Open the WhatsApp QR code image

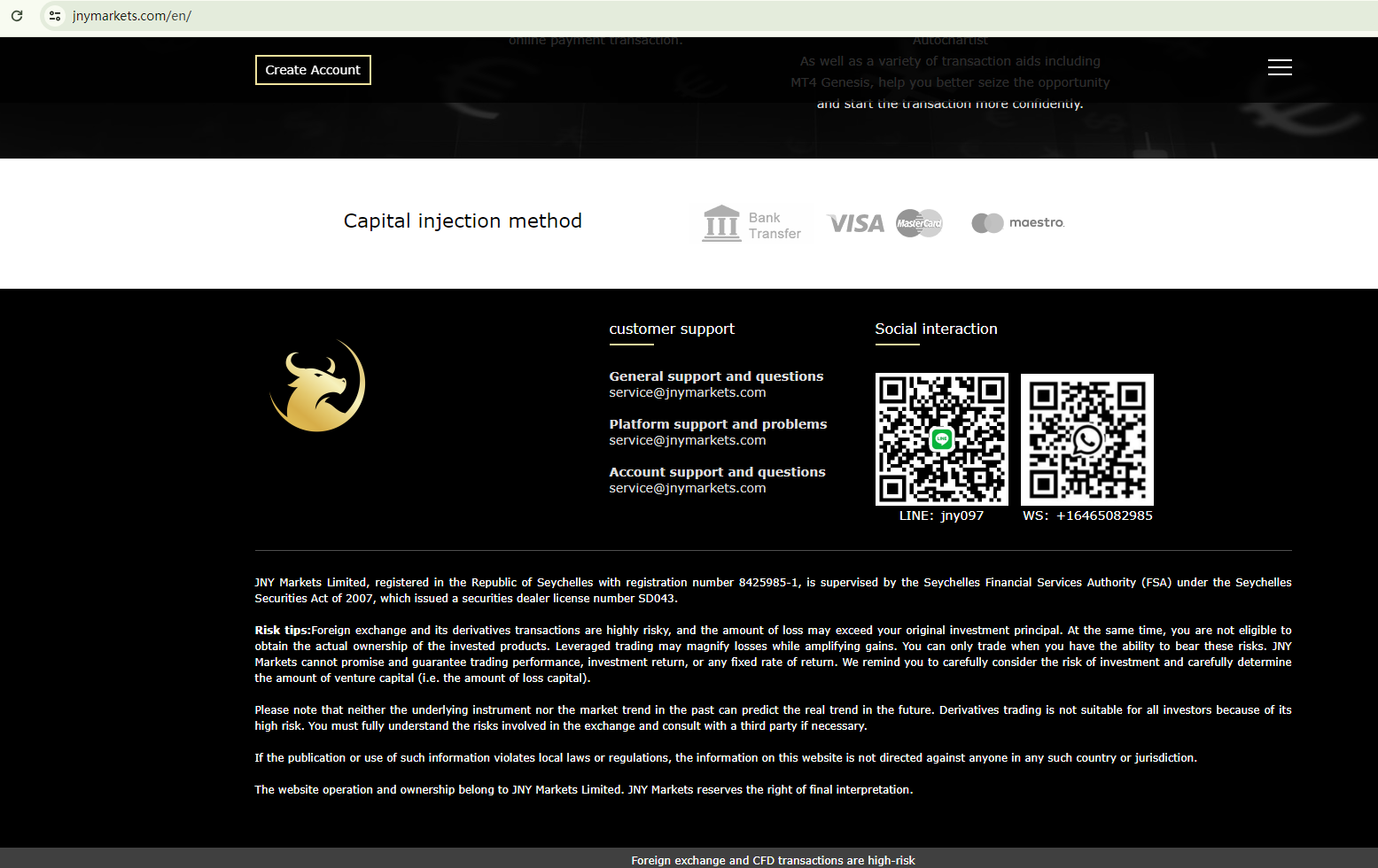point(1087,439)
